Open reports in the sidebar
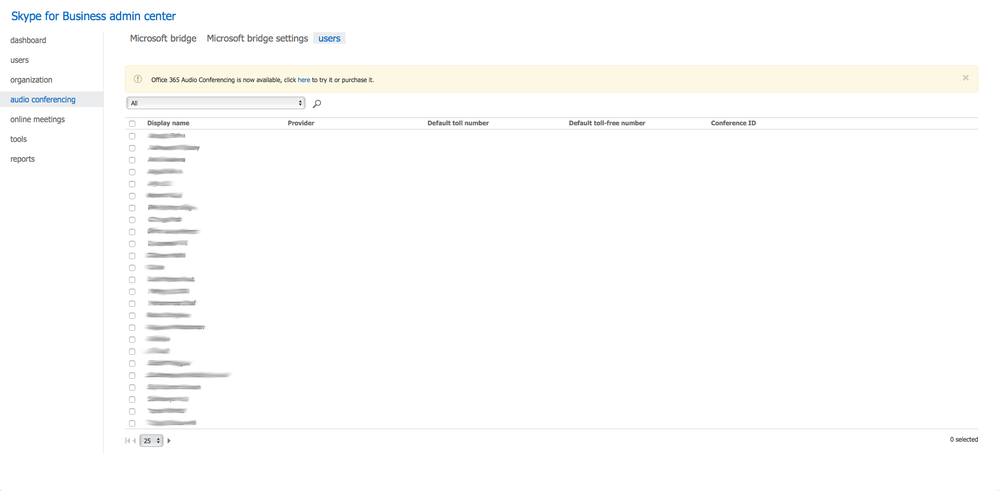The height and width of the screenshot is (491, 999). tap(22, 159)
